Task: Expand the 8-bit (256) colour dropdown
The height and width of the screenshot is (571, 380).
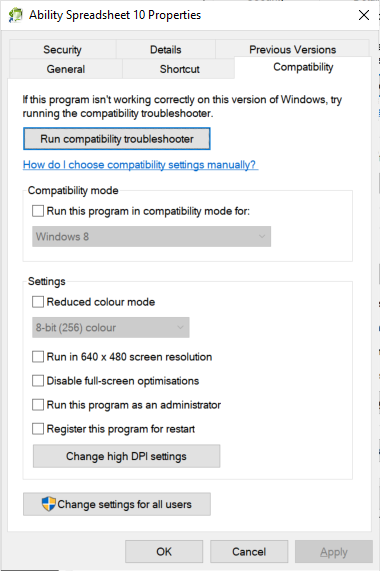Action: 111,327
